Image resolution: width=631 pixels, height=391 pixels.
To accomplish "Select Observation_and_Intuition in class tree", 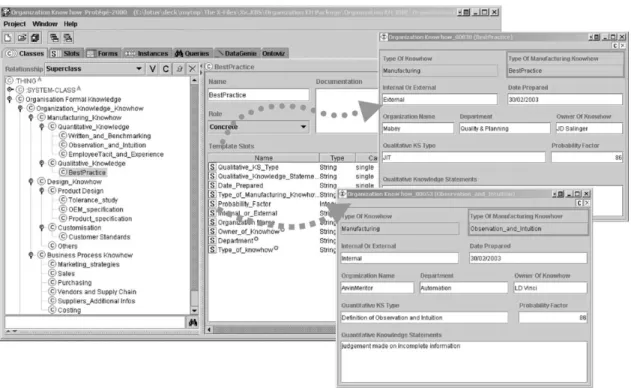I will point(107,145).
